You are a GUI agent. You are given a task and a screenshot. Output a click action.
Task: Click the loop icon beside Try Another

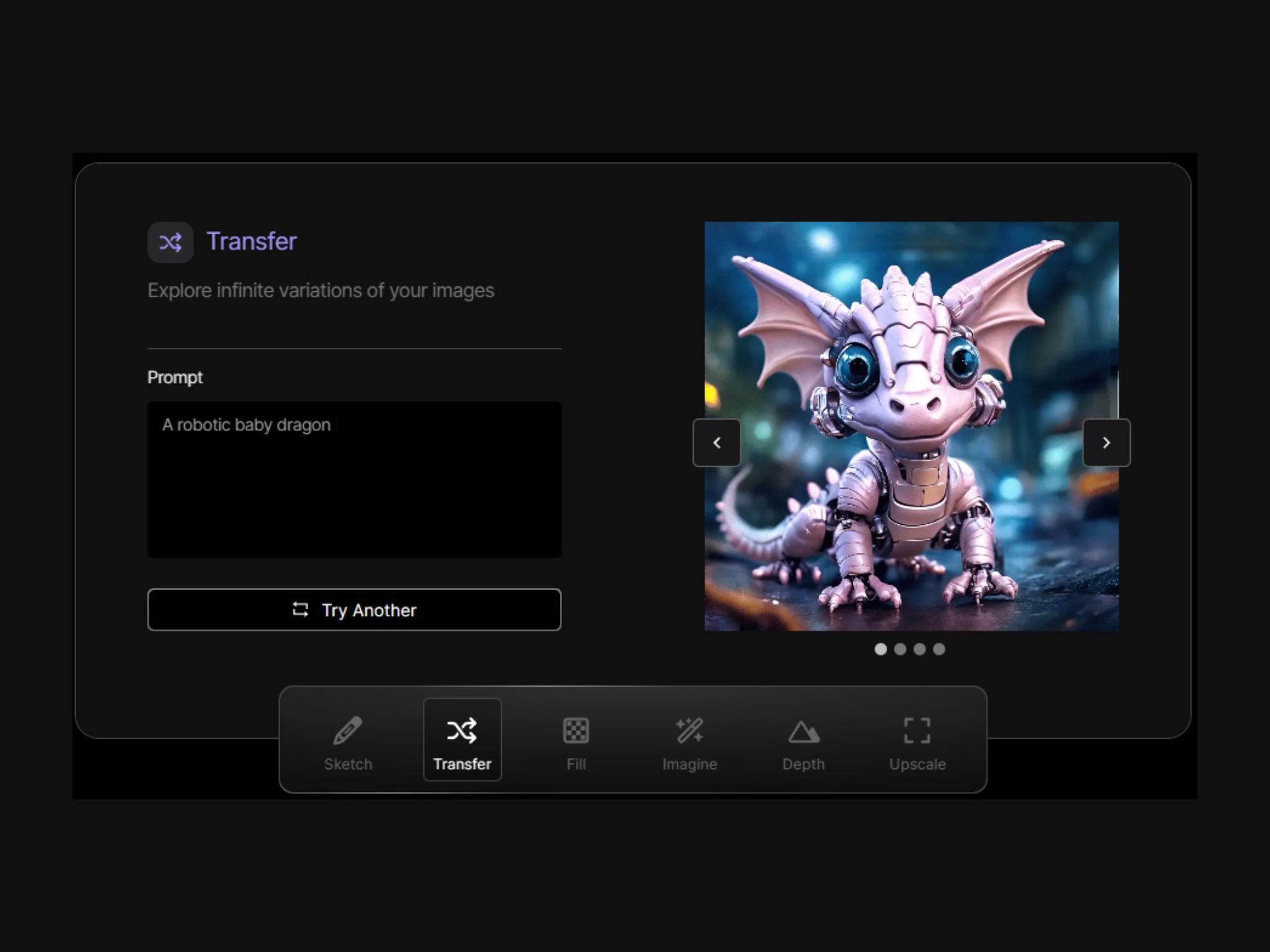coord(300,610)
